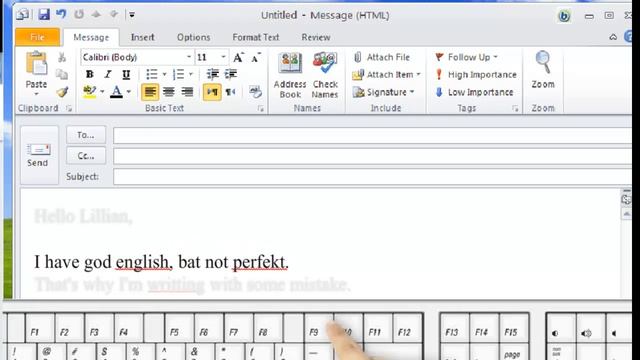Mark message as High Importance

(x=476, y=75)
